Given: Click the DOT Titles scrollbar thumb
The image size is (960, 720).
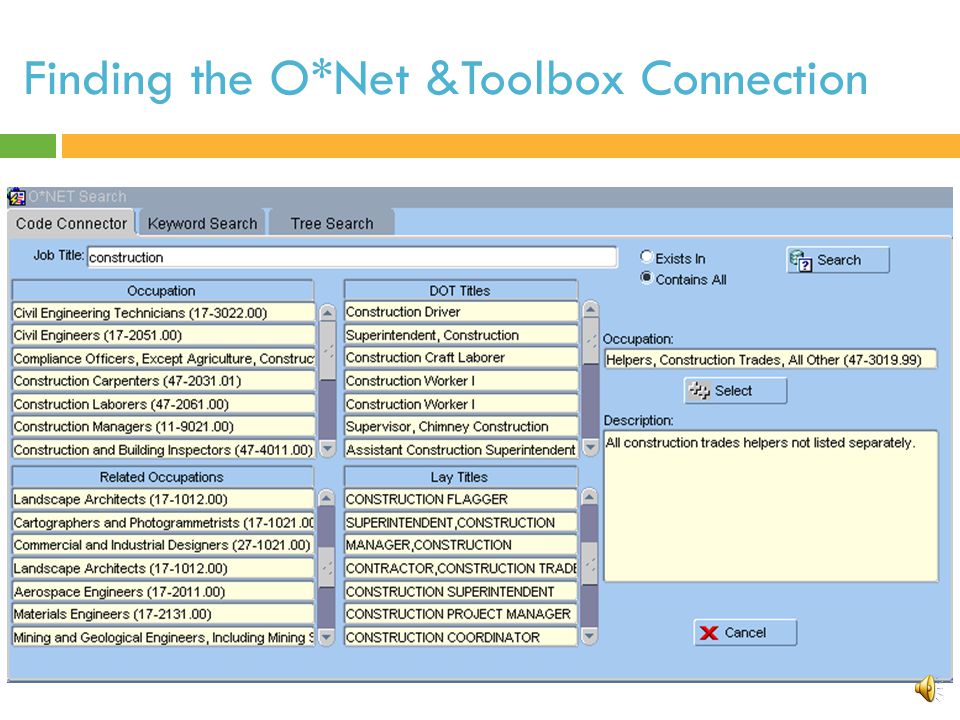Looking at the screenshot, I should coord(590,340).
